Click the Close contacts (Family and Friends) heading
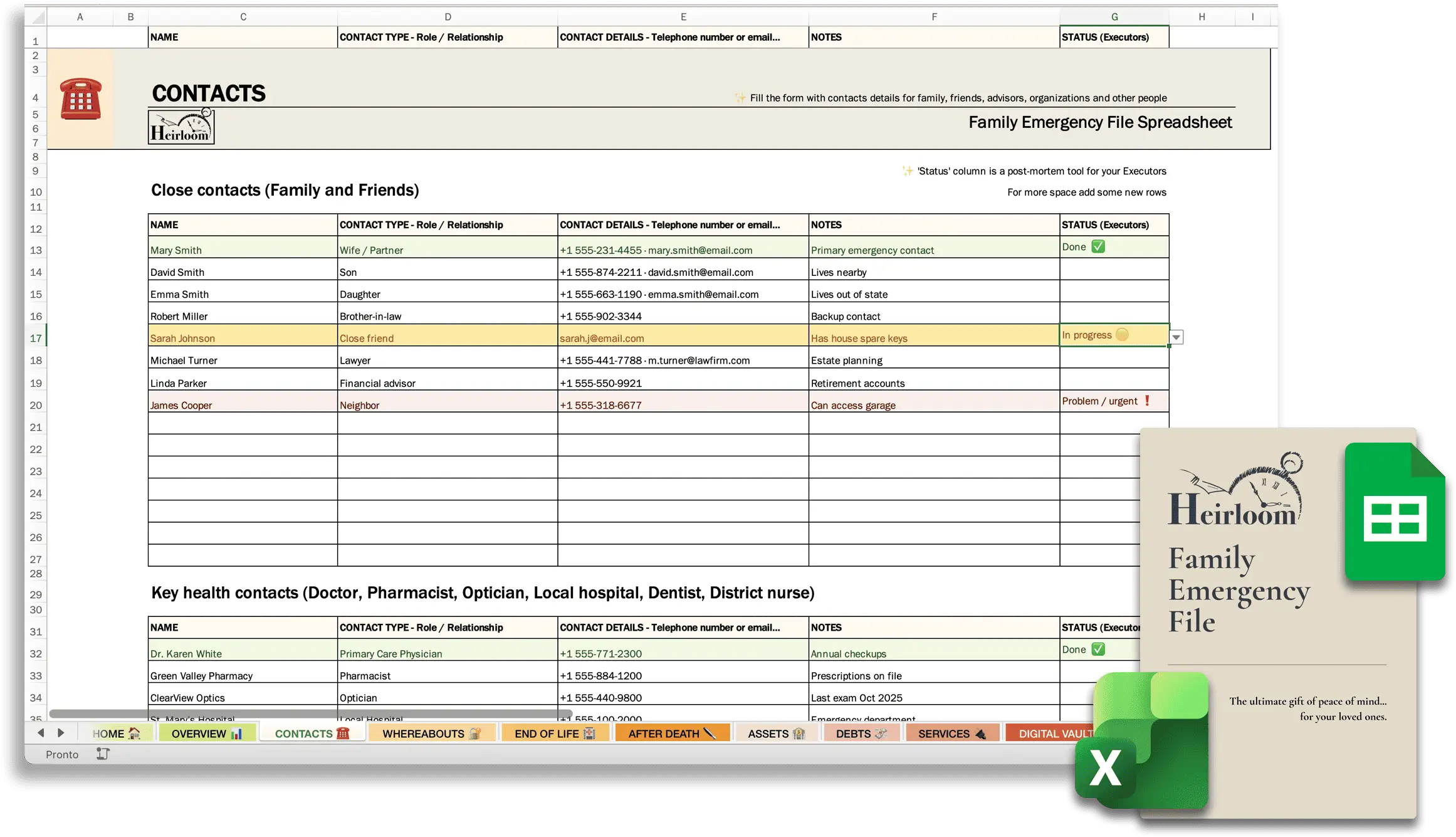 coord(285,190)
